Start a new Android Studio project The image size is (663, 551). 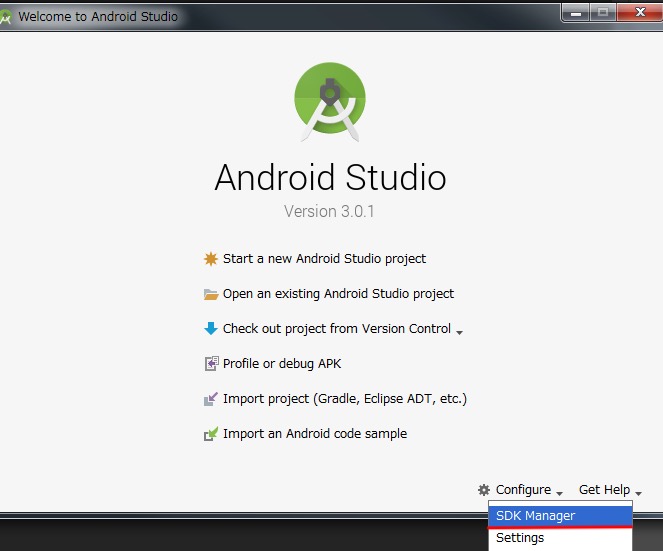[324, 258]
